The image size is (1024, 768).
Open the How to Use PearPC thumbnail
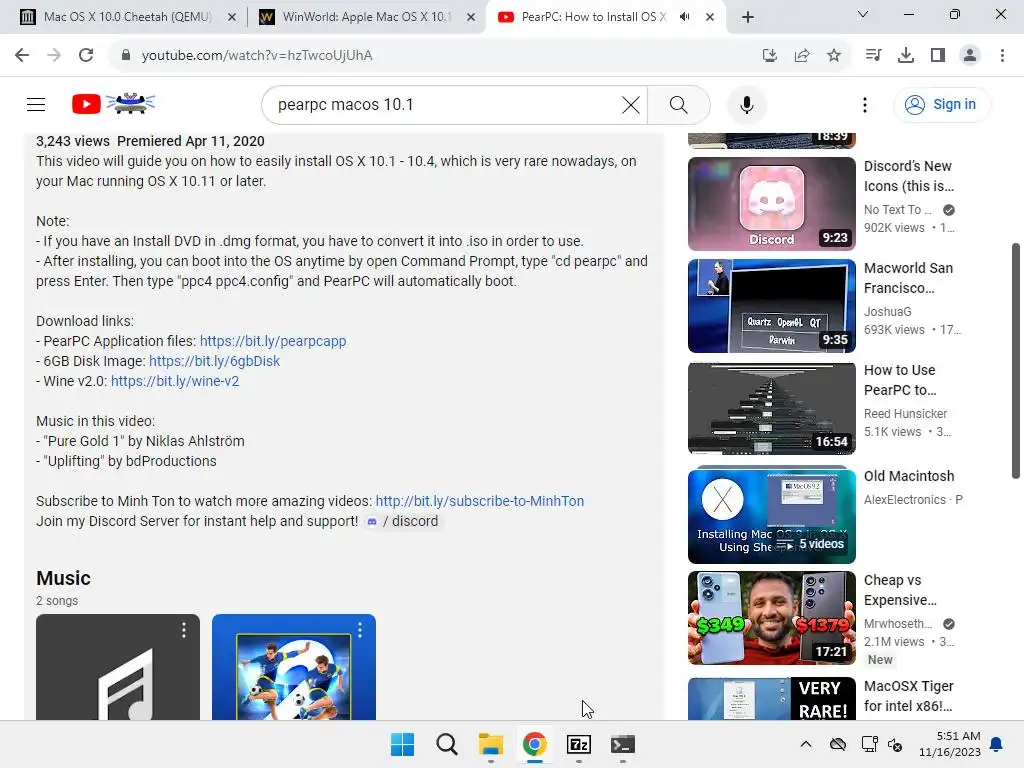771,408
